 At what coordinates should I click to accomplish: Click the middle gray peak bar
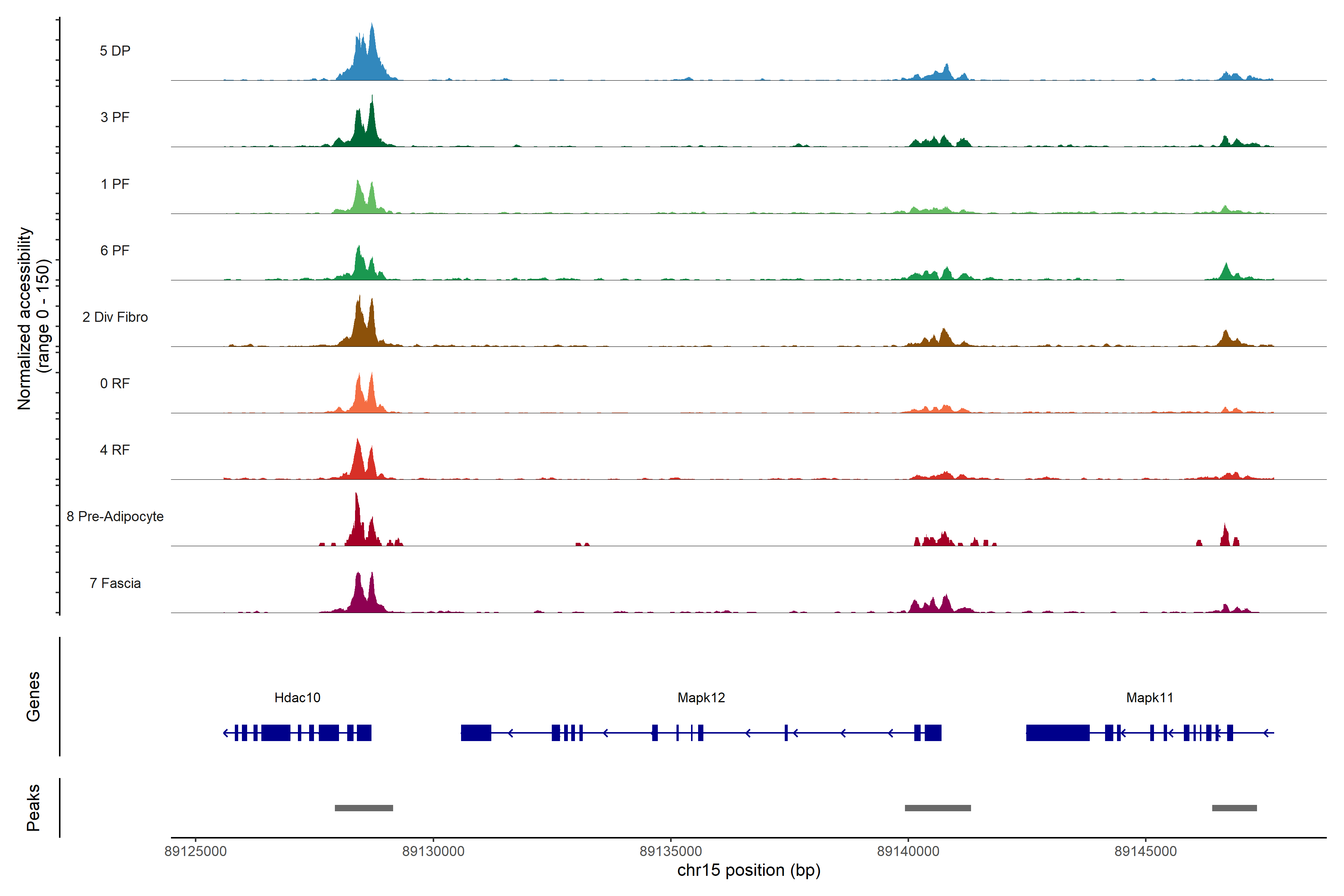click(x=938, y=808)
